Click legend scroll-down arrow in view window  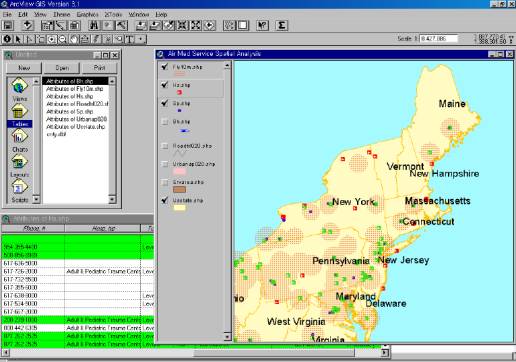click(x=227, y=336)
